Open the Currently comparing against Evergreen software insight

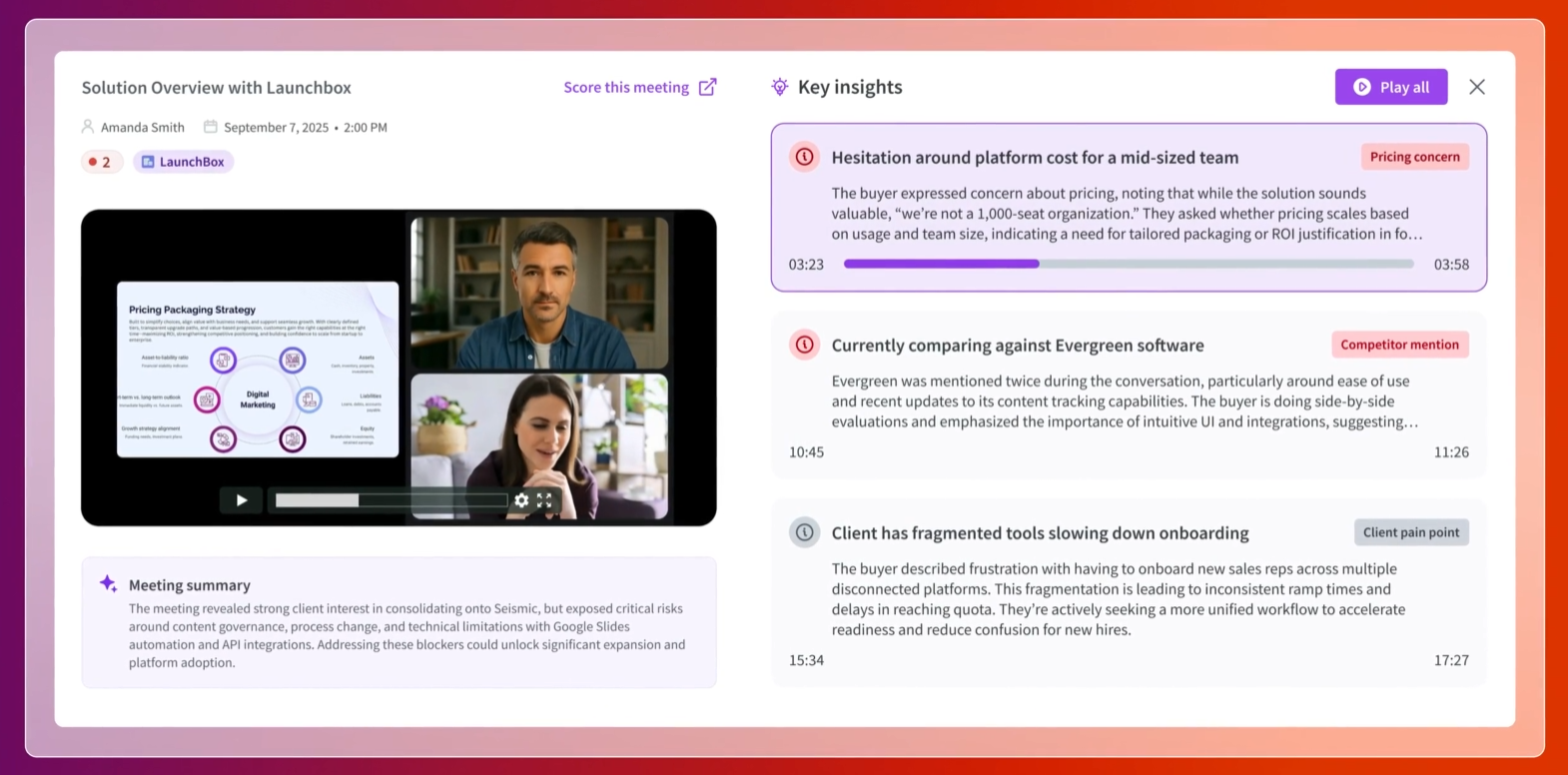tap(1129, 395)
